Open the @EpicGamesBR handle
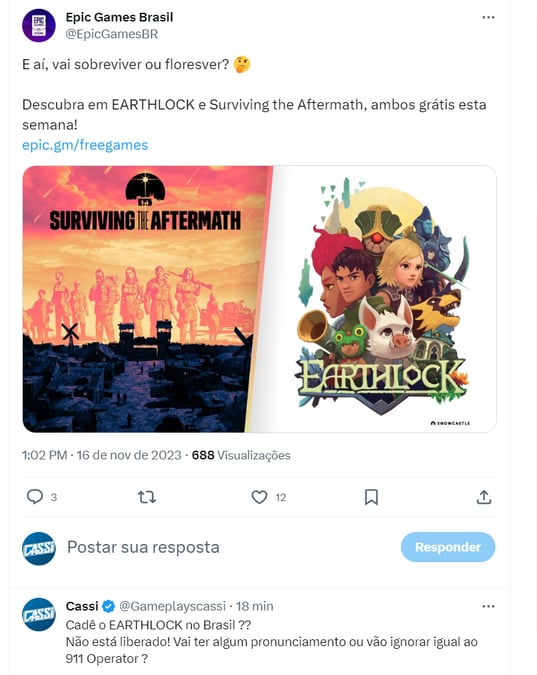Image resolution: width=537 pixels, height=675 pixels. [112, 34]
